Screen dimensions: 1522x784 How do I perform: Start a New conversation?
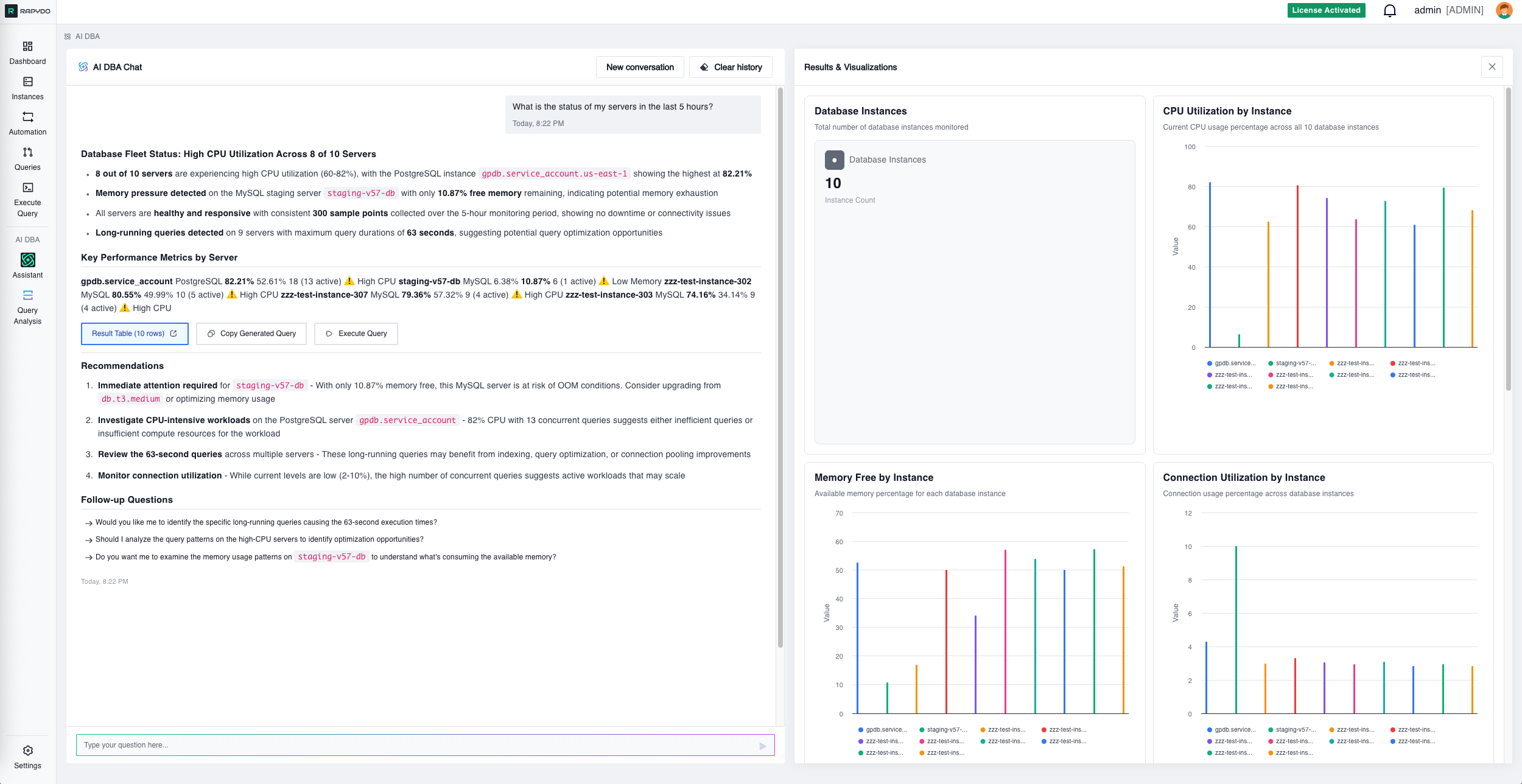tap(639, 67)
